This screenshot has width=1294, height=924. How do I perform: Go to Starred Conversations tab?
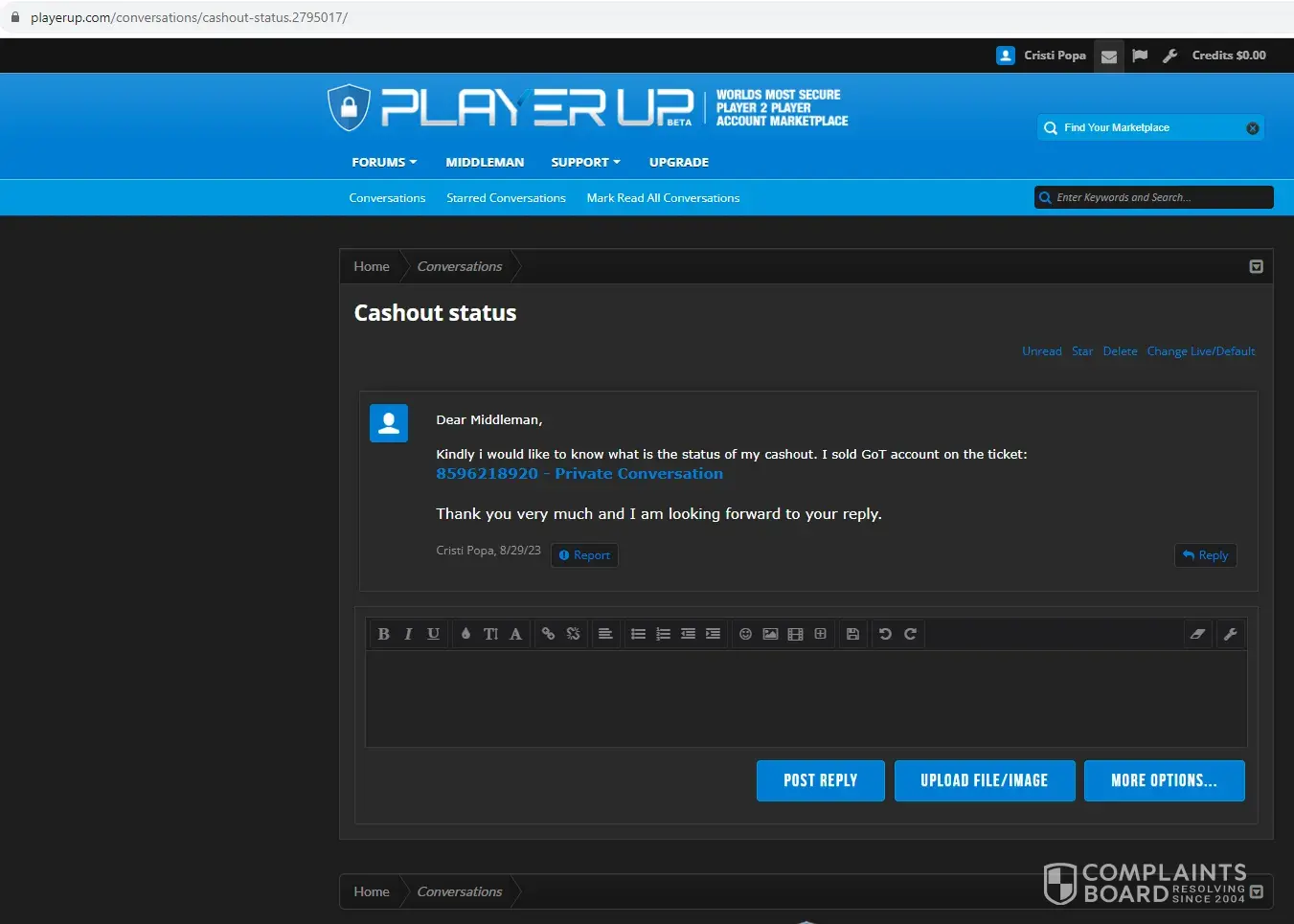(x=506, y=198)
